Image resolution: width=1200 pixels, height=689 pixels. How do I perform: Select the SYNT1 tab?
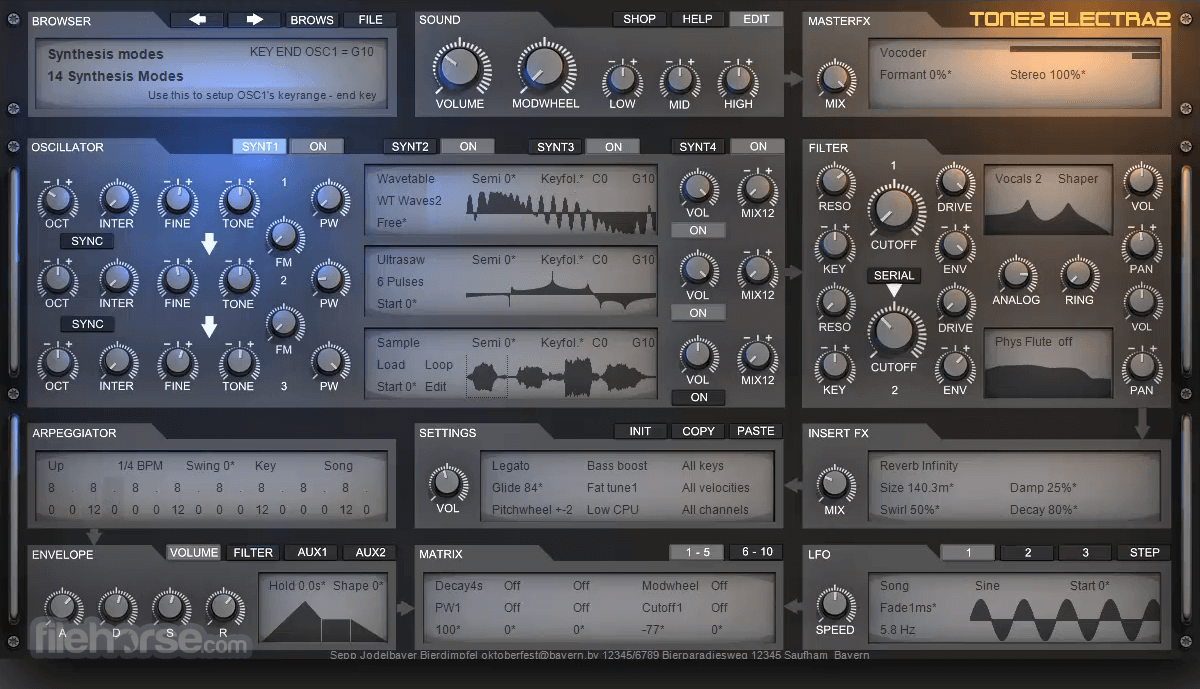point(260,146)
